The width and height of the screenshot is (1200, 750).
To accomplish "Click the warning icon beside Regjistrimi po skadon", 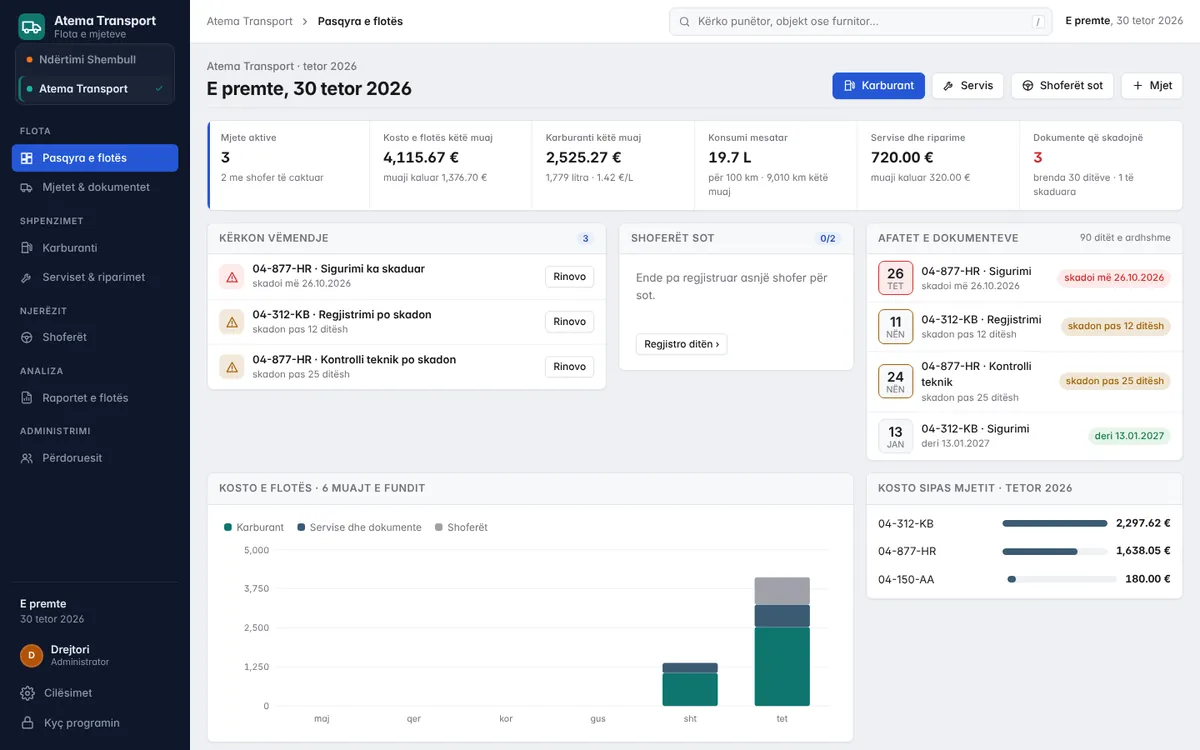I will 232,322.
